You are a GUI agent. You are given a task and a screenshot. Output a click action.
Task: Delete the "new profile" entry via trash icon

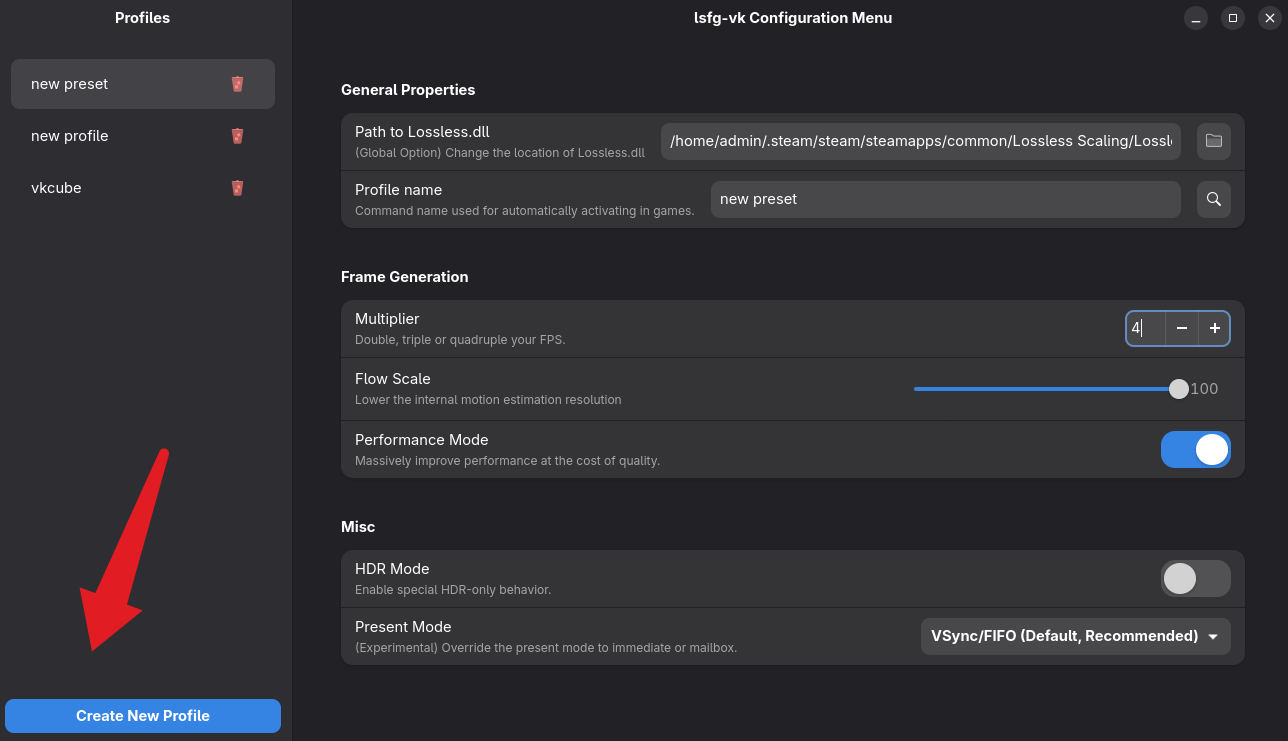coord(237,136)
